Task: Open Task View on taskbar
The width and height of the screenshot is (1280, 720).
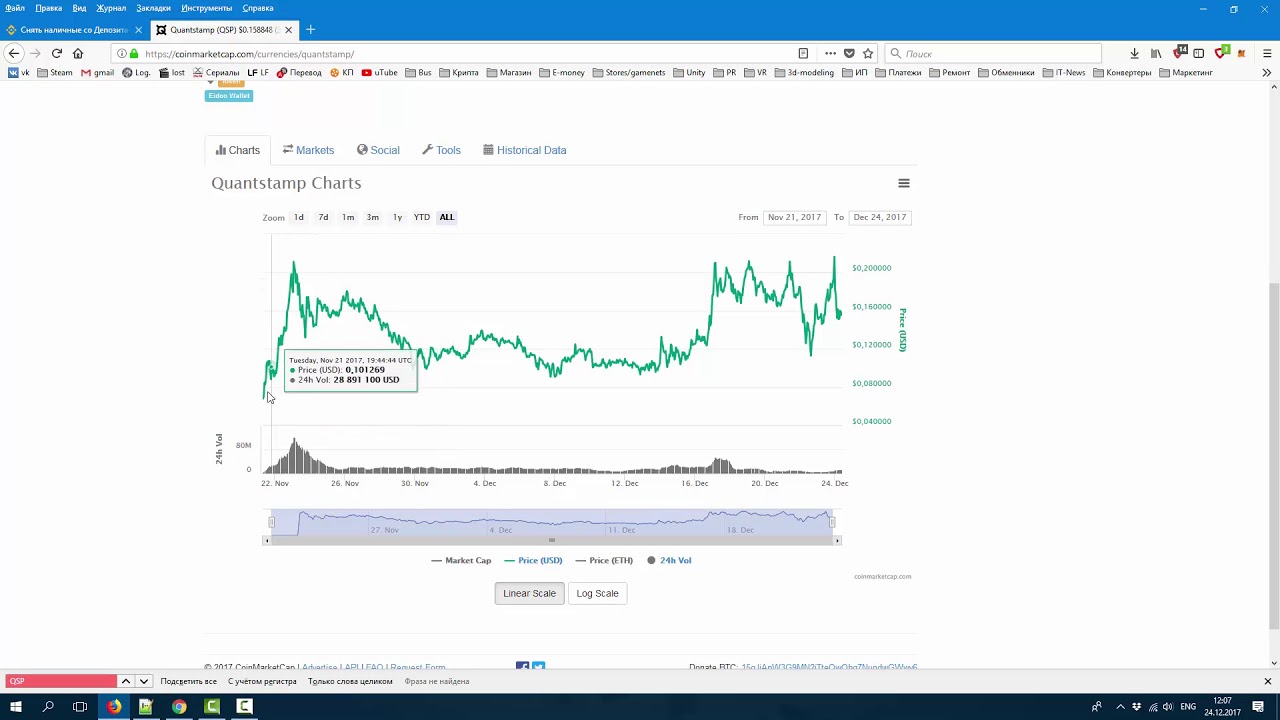Action: click(80, 706)
